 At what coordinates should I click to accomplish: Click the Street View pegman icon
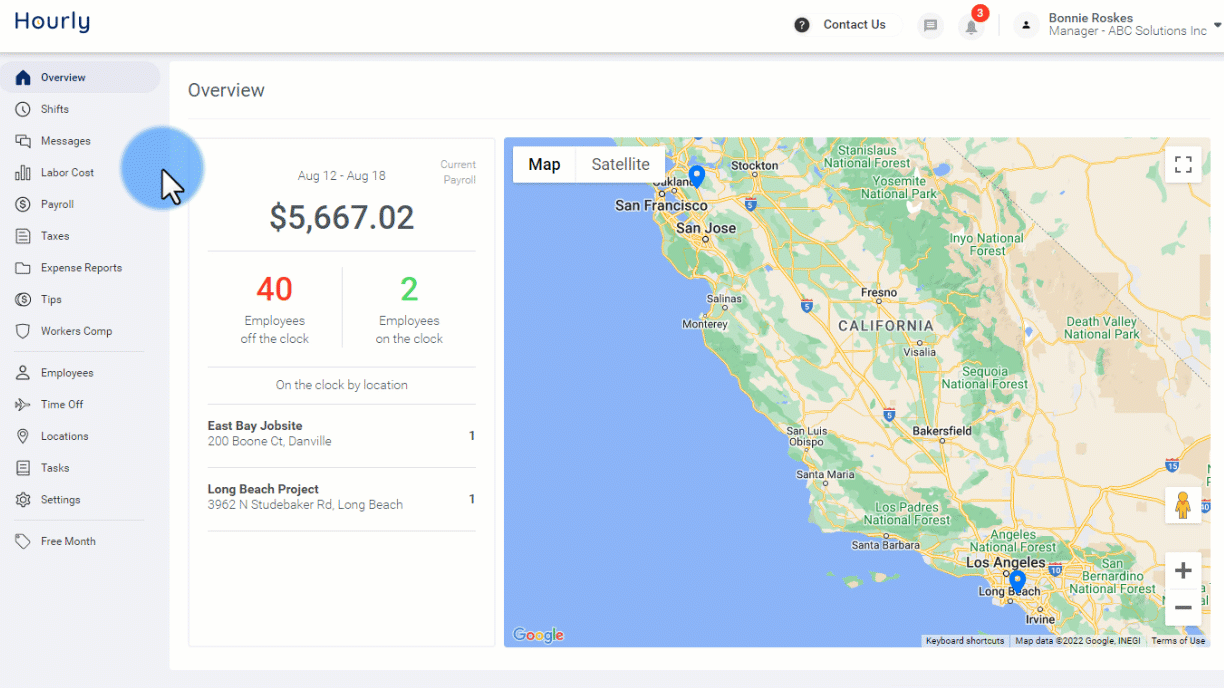click(1183, 505)
